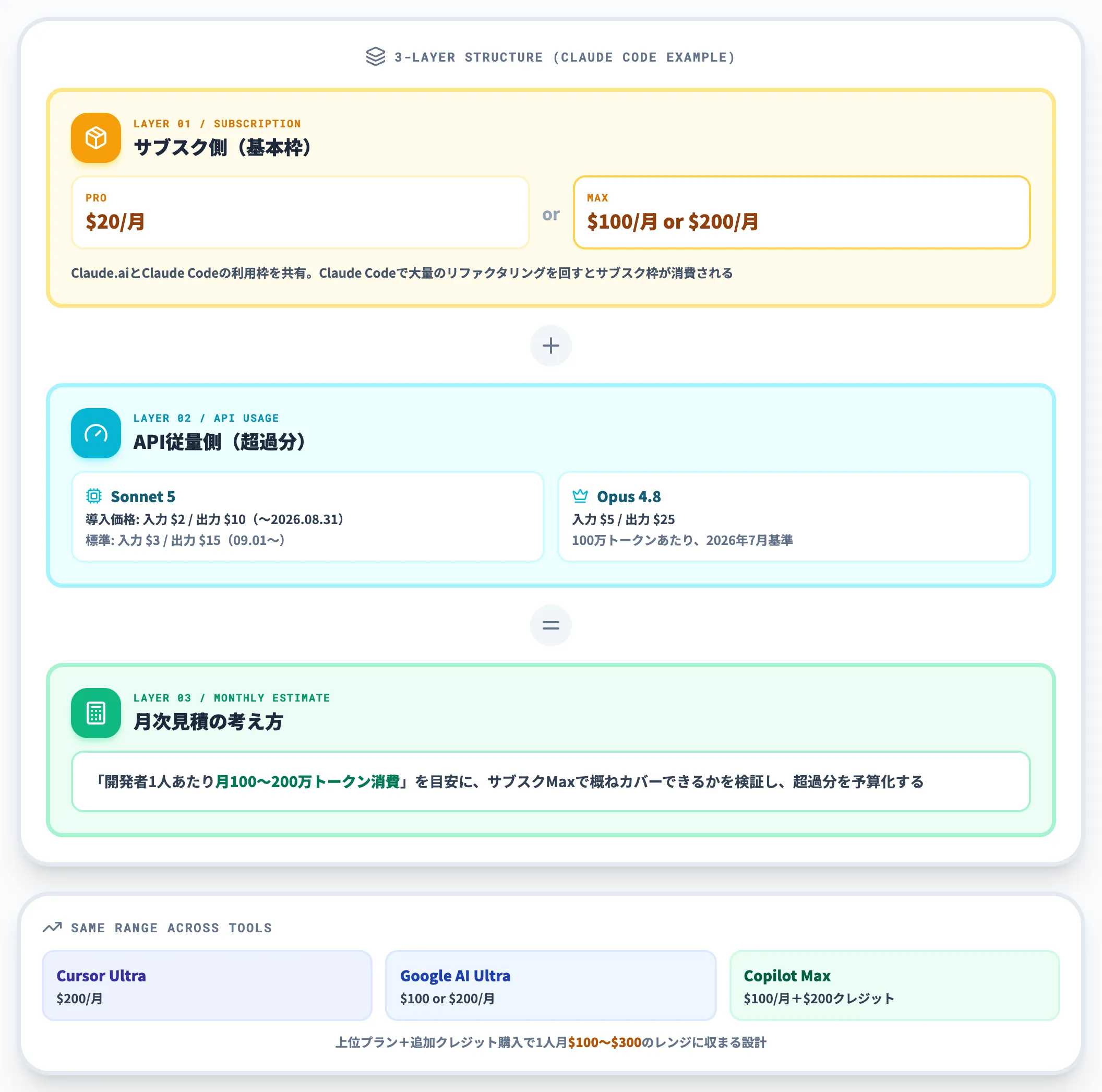
Task: Click the stacked layers icon in the header
Action: pos(375,56)
